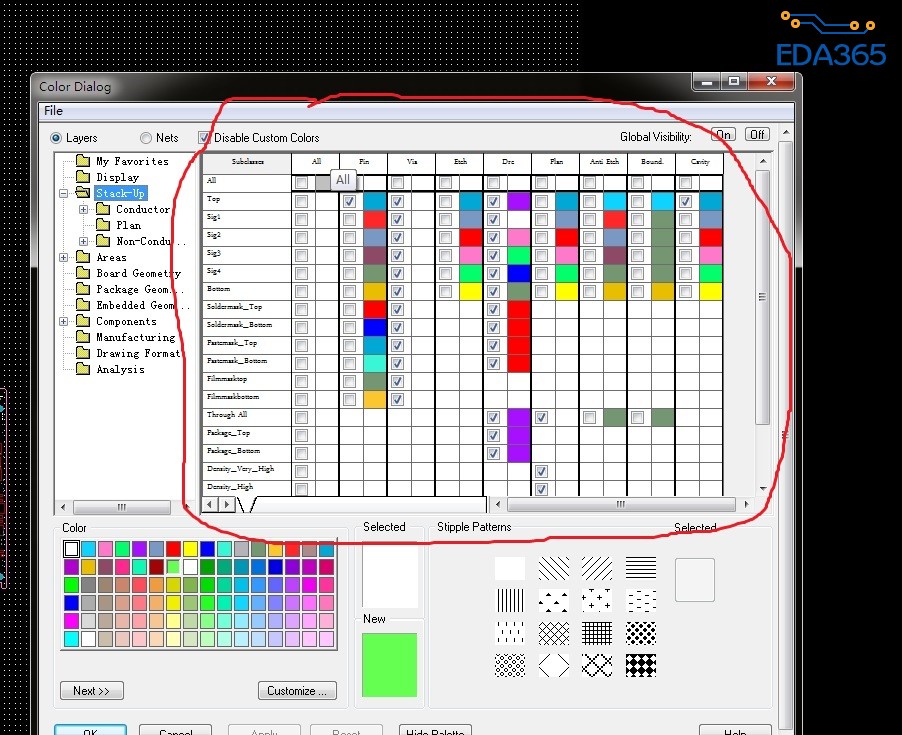Click the next sheet tab arrow below grid
This screenshot has width=902, height=735.
pyautogui.click(x=227, y=504)
